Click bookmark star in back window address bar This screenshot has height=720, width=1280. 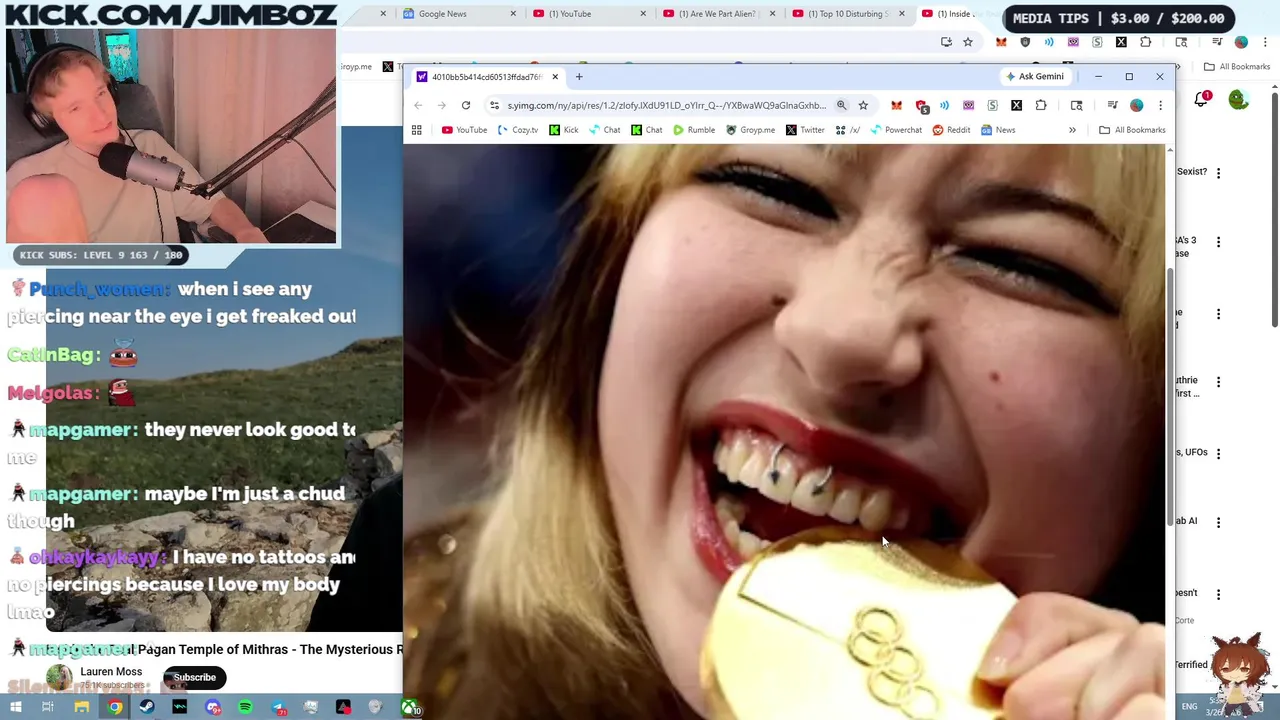pos(968,42)
